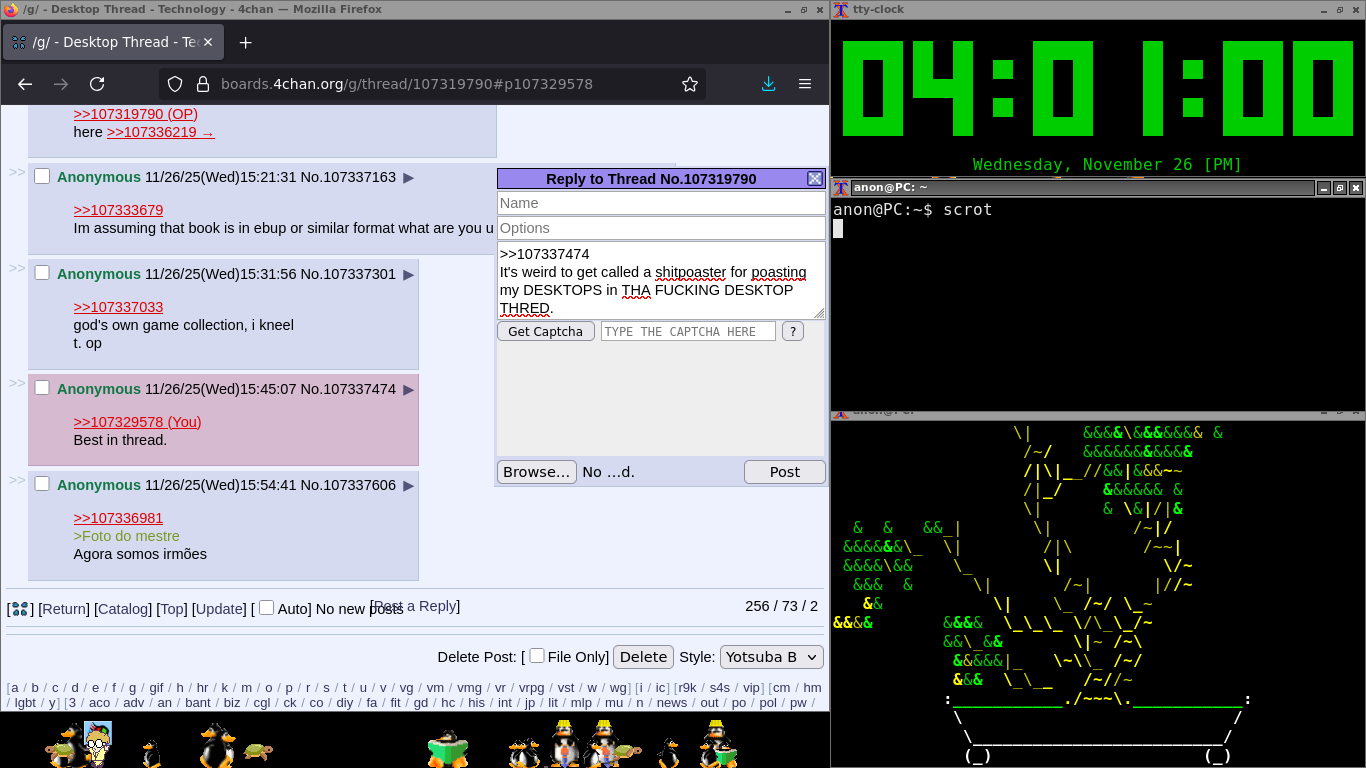Image resolution: width=1366 pixels, height=768 pixels.
Task: Select checkbox for post No.107337606
Action: point(42,484)
